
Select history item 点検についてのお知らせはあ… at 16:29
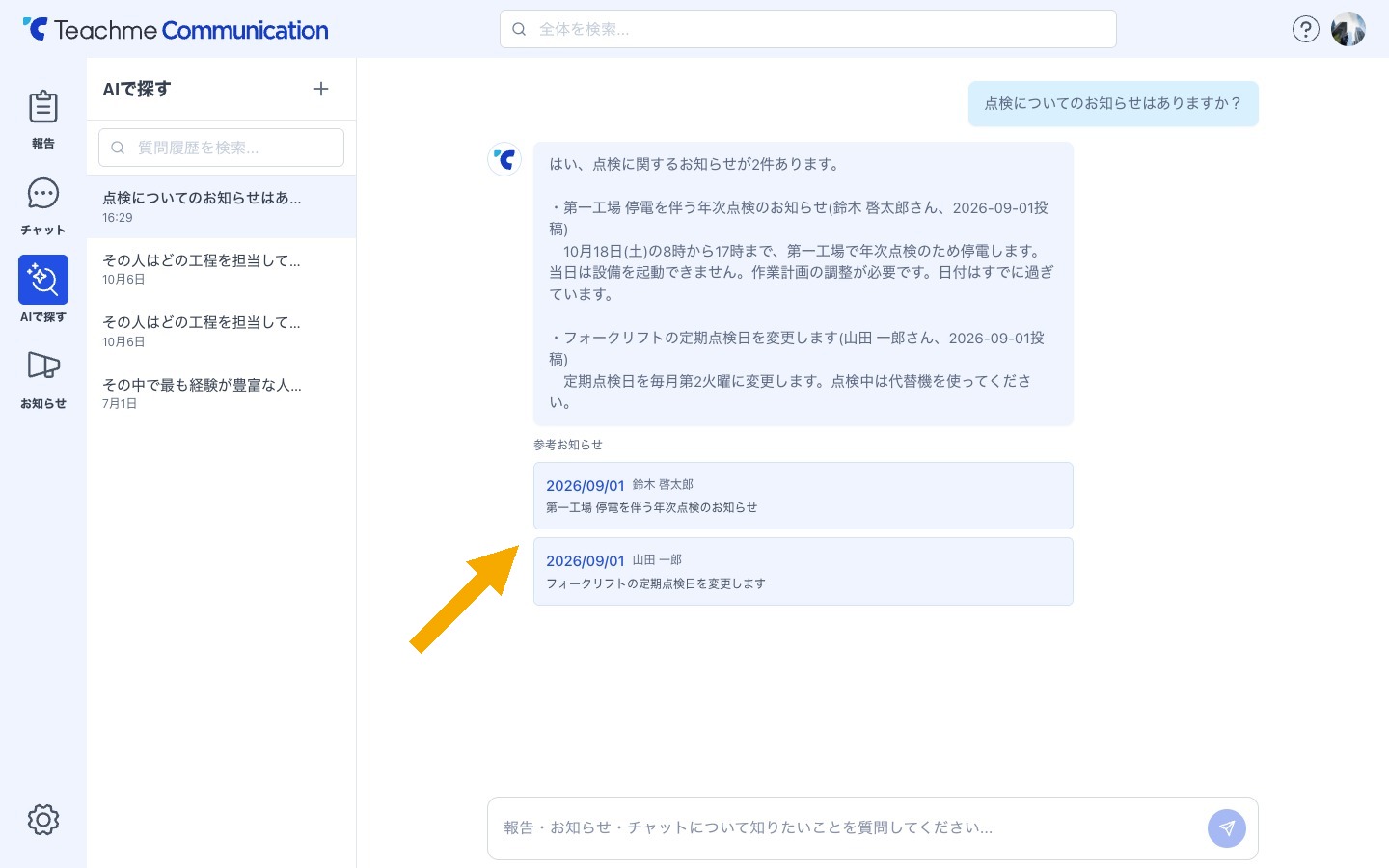point(221,206)
